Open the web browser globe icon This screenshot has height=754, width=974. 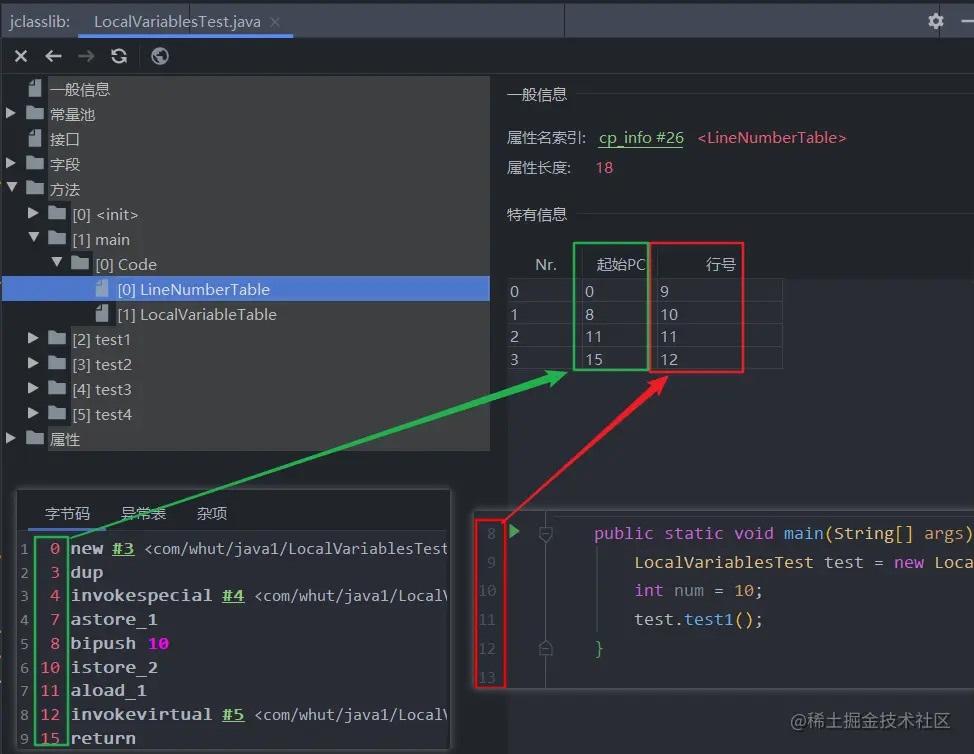coord(160,57)
